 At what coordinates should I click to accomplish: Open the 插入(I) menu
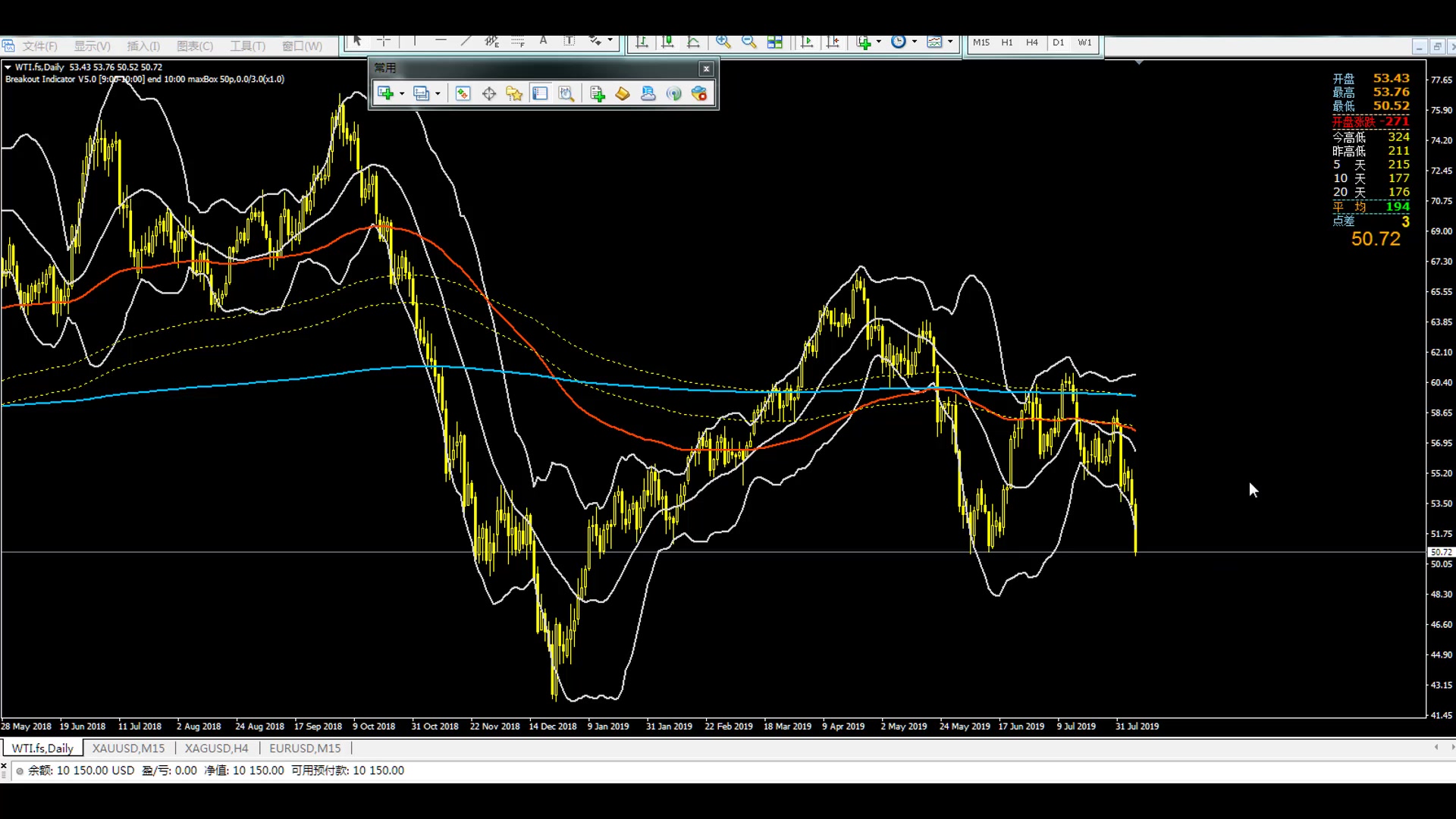pyautogui.click(x=143, y=46)
